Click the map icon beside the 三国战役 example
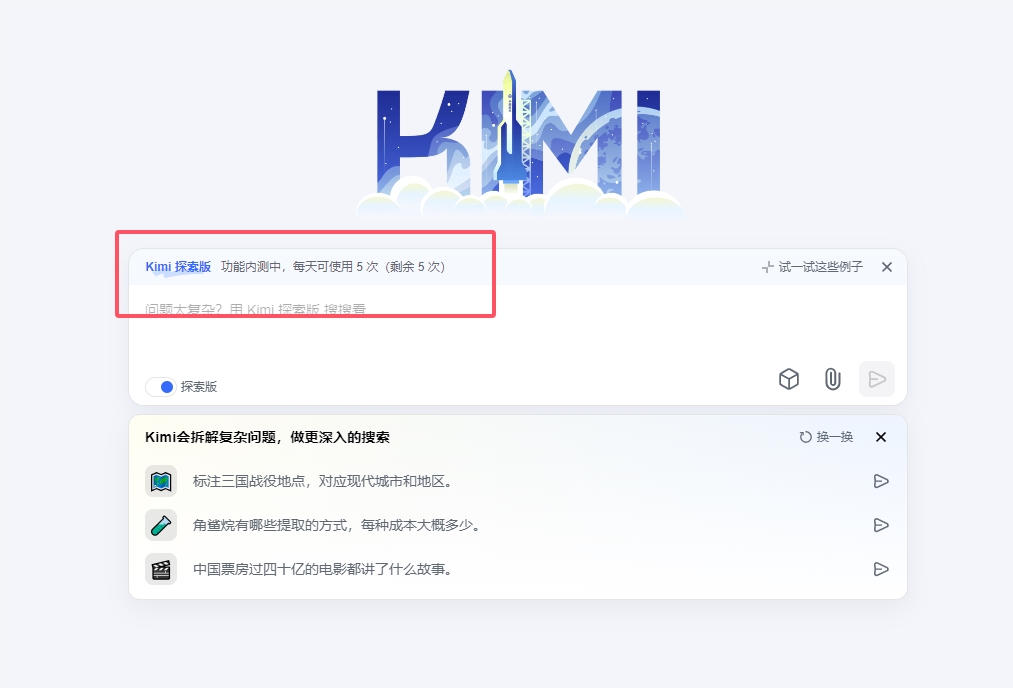This screenshot has height=688, width=1013. (161, 481)
